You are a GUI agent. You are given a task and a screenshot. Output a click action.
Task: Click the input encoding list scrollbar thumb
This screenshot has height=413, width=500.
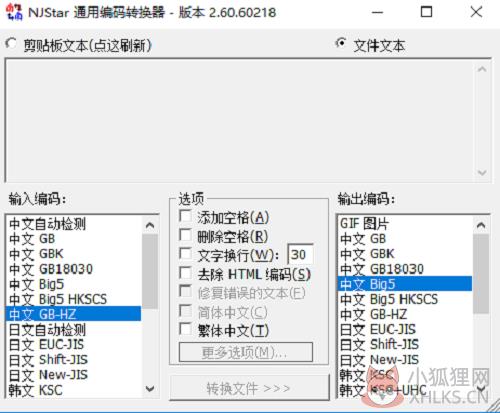[150, 272]
